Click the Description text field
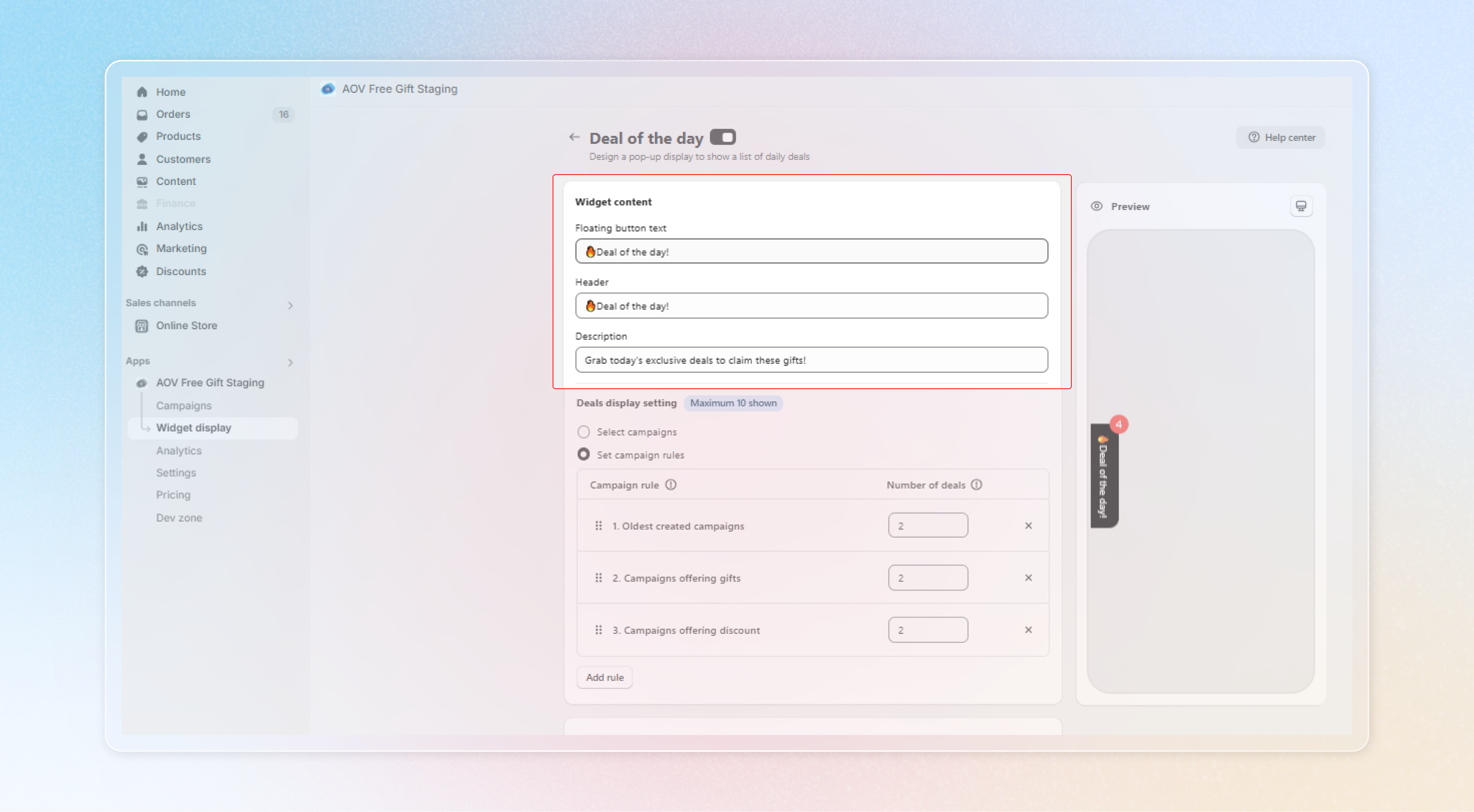Screen dimensions: 1474x812 pos(811,360)
